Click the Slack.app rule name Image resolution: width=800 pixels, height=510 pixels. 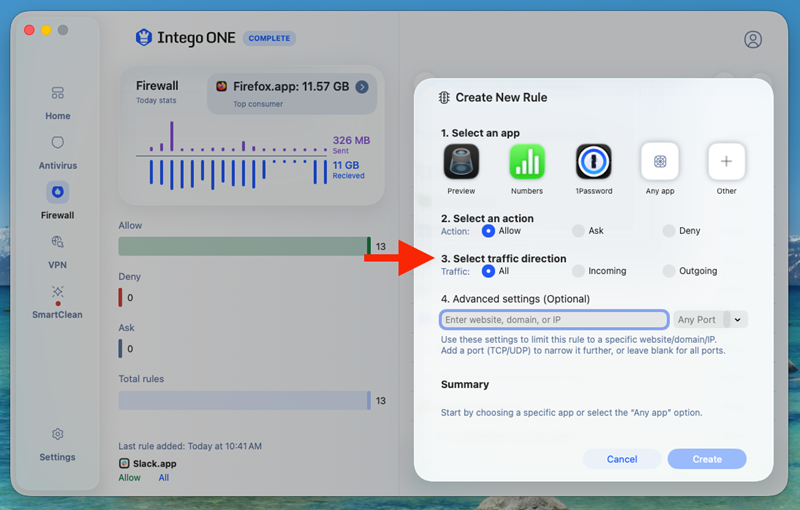click(155, 464)
